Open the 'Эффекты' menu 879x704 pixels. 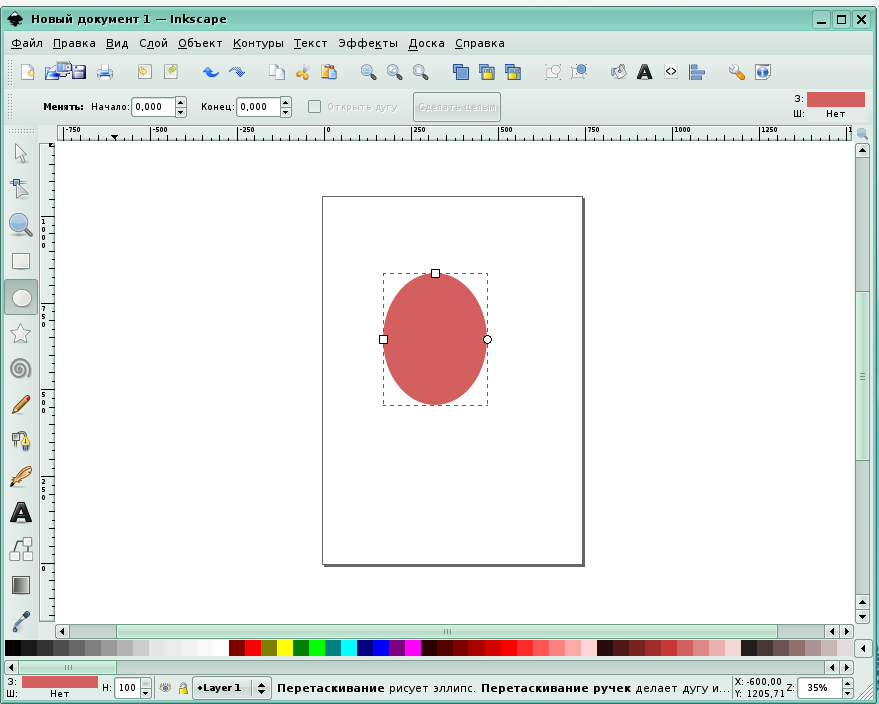pyautogui.click(x=367, y=43)
